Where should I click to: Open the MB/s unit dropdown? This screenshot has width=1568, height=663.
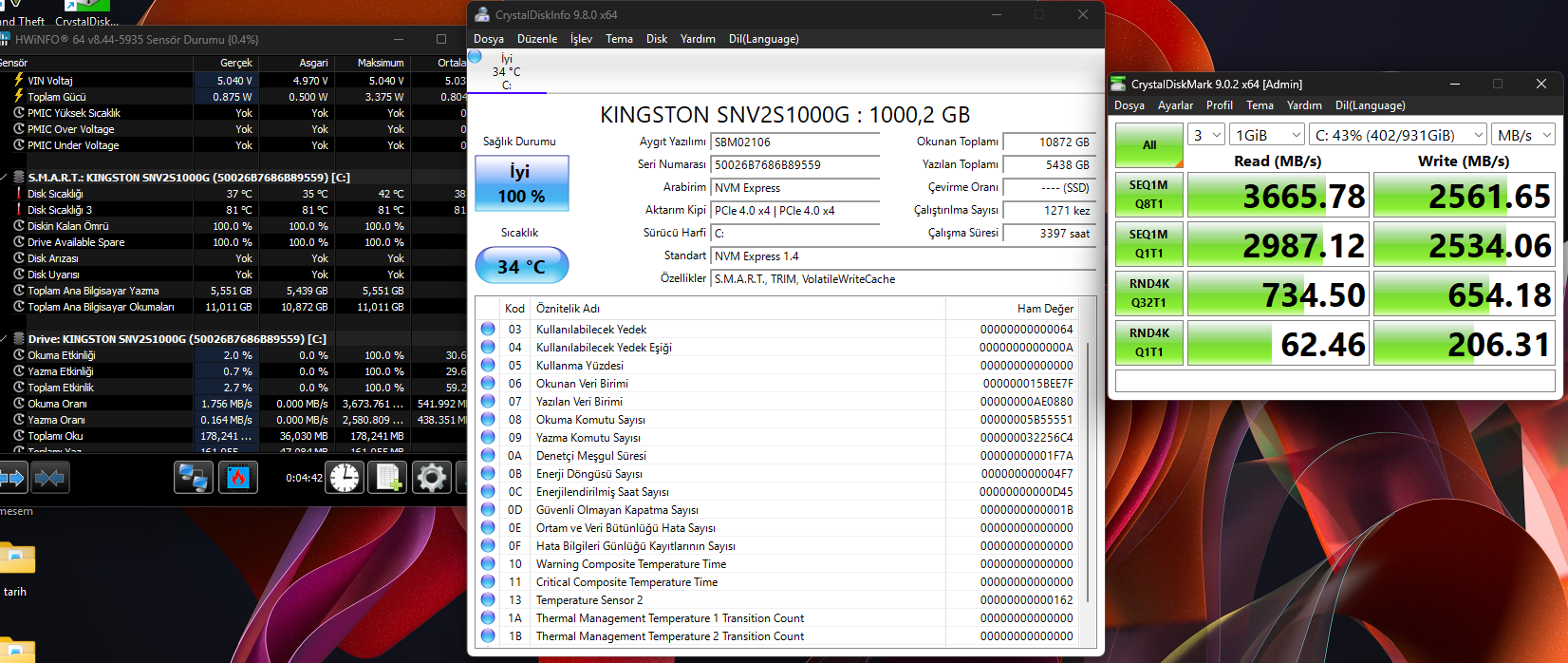(1522, 135)
